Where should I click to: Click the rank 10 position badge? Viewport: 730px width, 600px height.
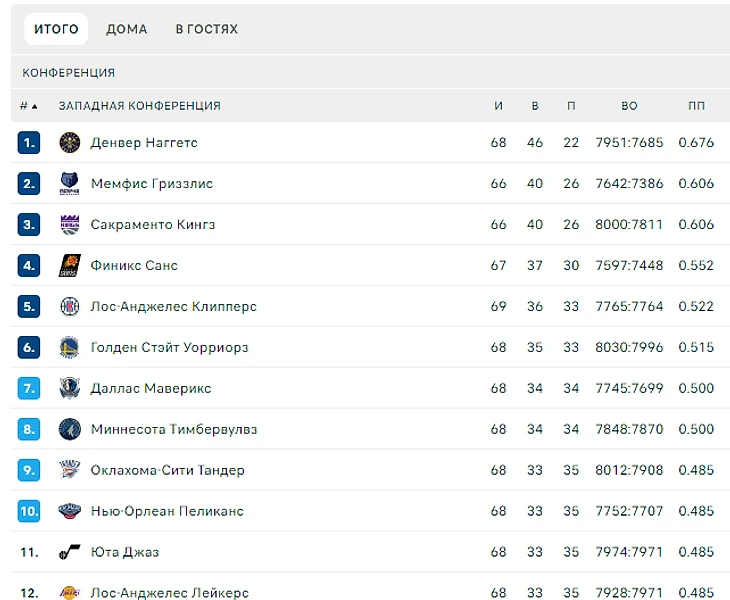[x=29, y=512]
